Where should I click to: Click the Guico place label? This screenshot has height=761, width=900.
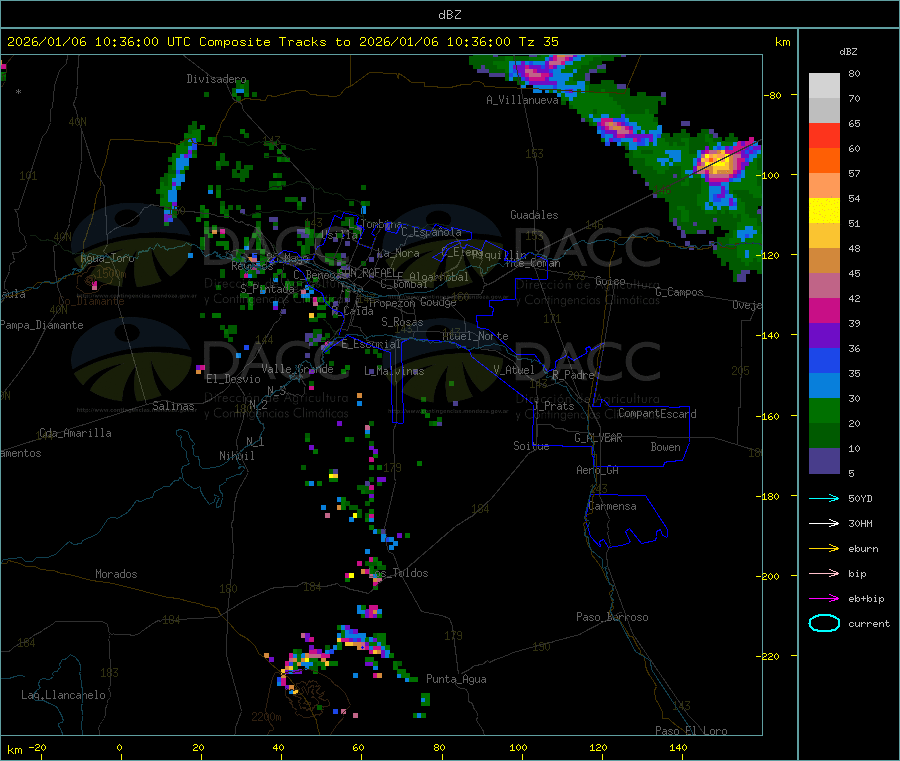(610, 281)
